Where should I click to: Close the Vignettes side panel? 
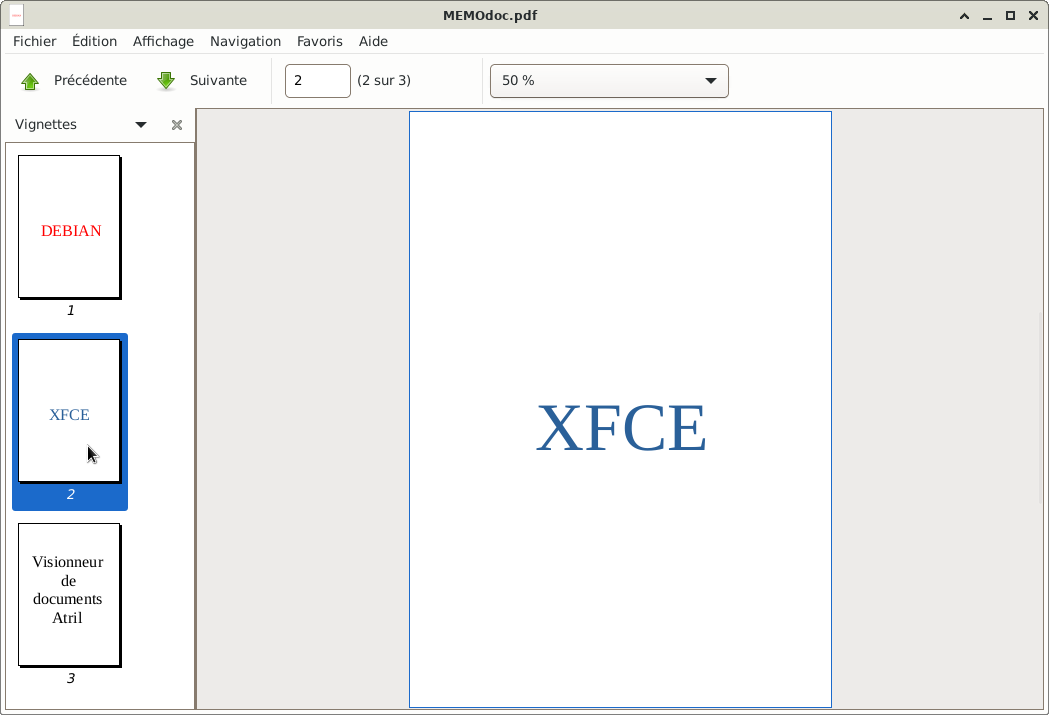[x=177, y=125]
